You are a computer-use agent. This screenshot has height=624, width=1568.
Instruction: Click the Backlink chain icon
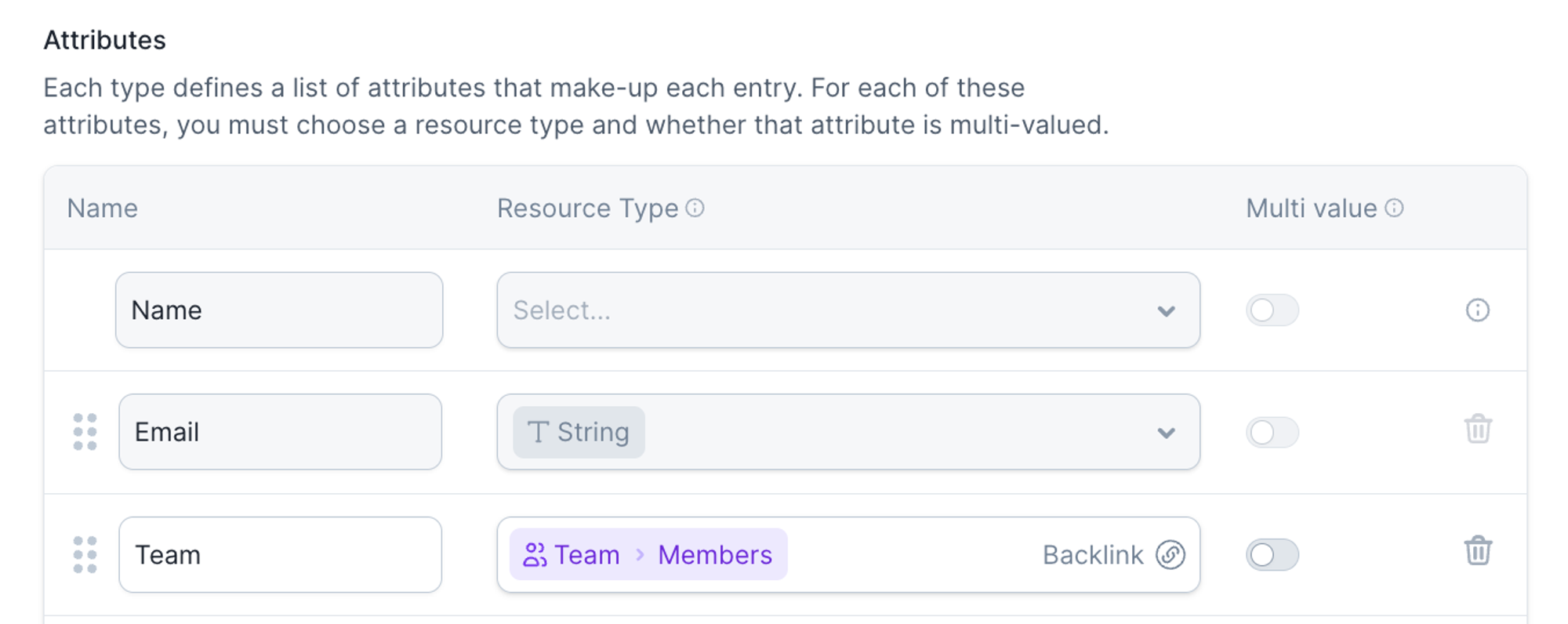click(x=1170, y=555)
